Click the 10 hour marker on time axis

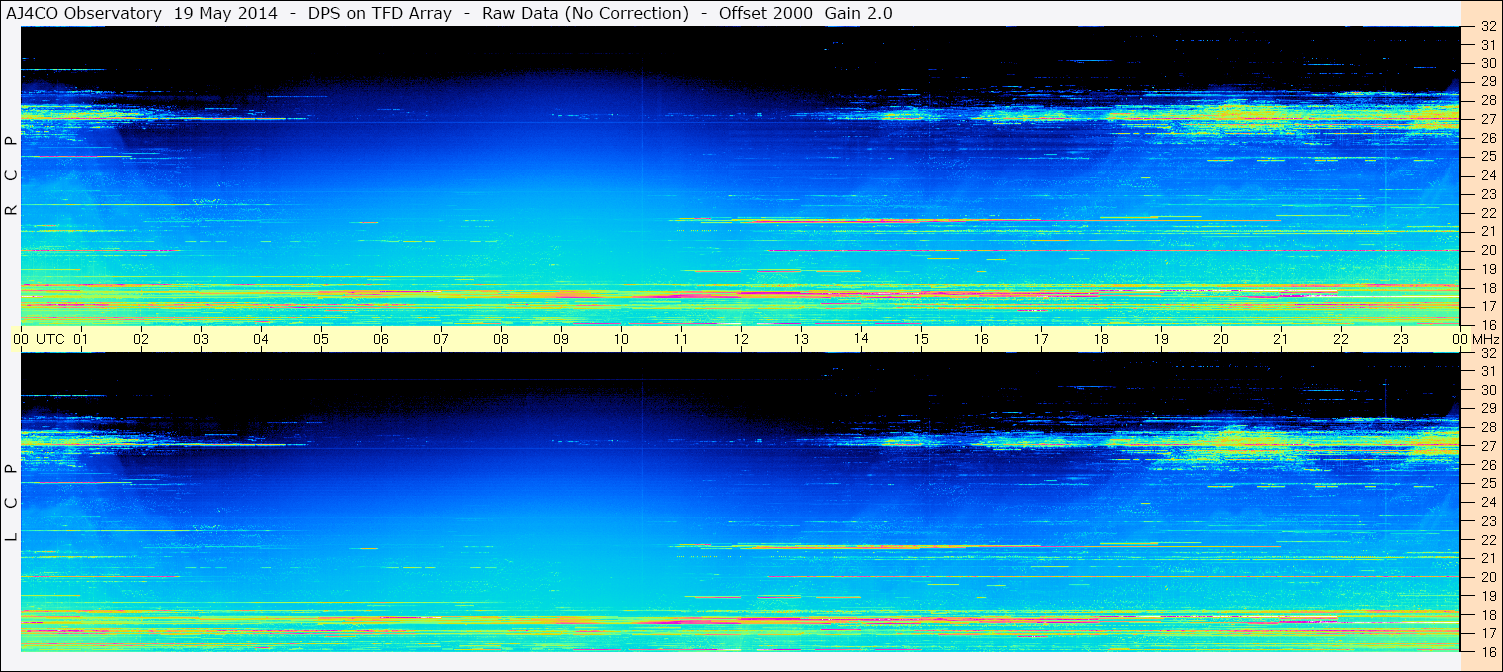point(621,339)
